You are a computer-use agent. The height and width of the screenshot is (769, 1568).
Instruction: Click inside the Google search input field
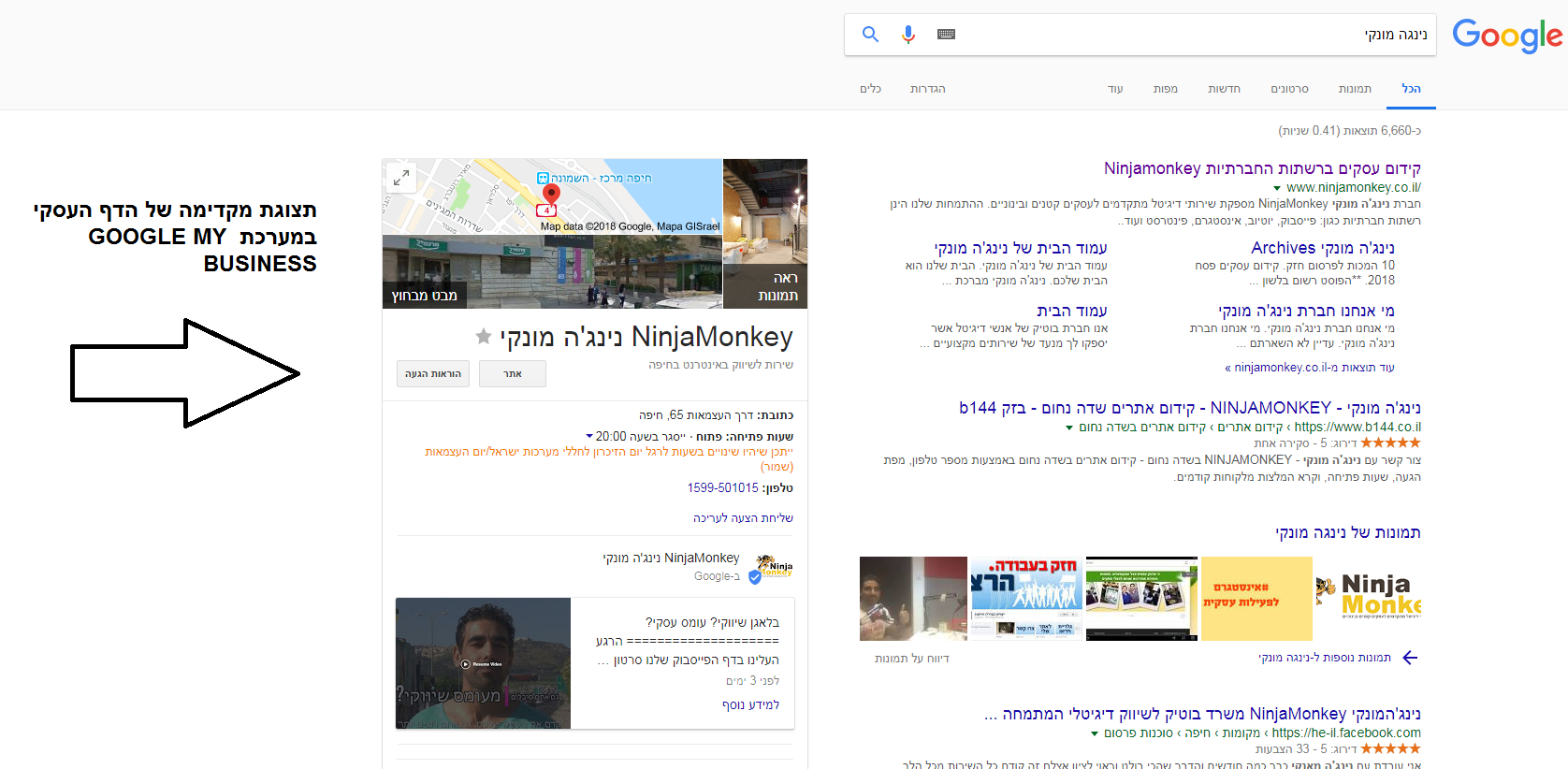point(1198,35)
